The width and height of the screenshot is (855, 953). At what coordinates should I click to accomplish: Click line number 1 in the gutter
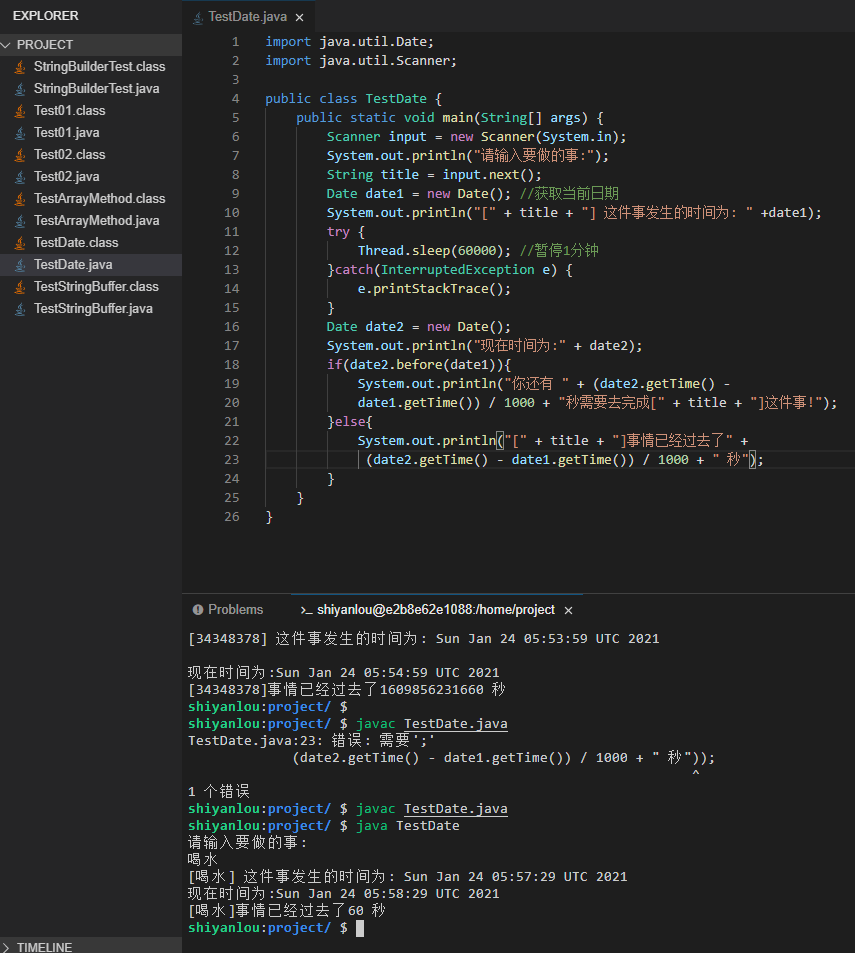click(235, 42)
